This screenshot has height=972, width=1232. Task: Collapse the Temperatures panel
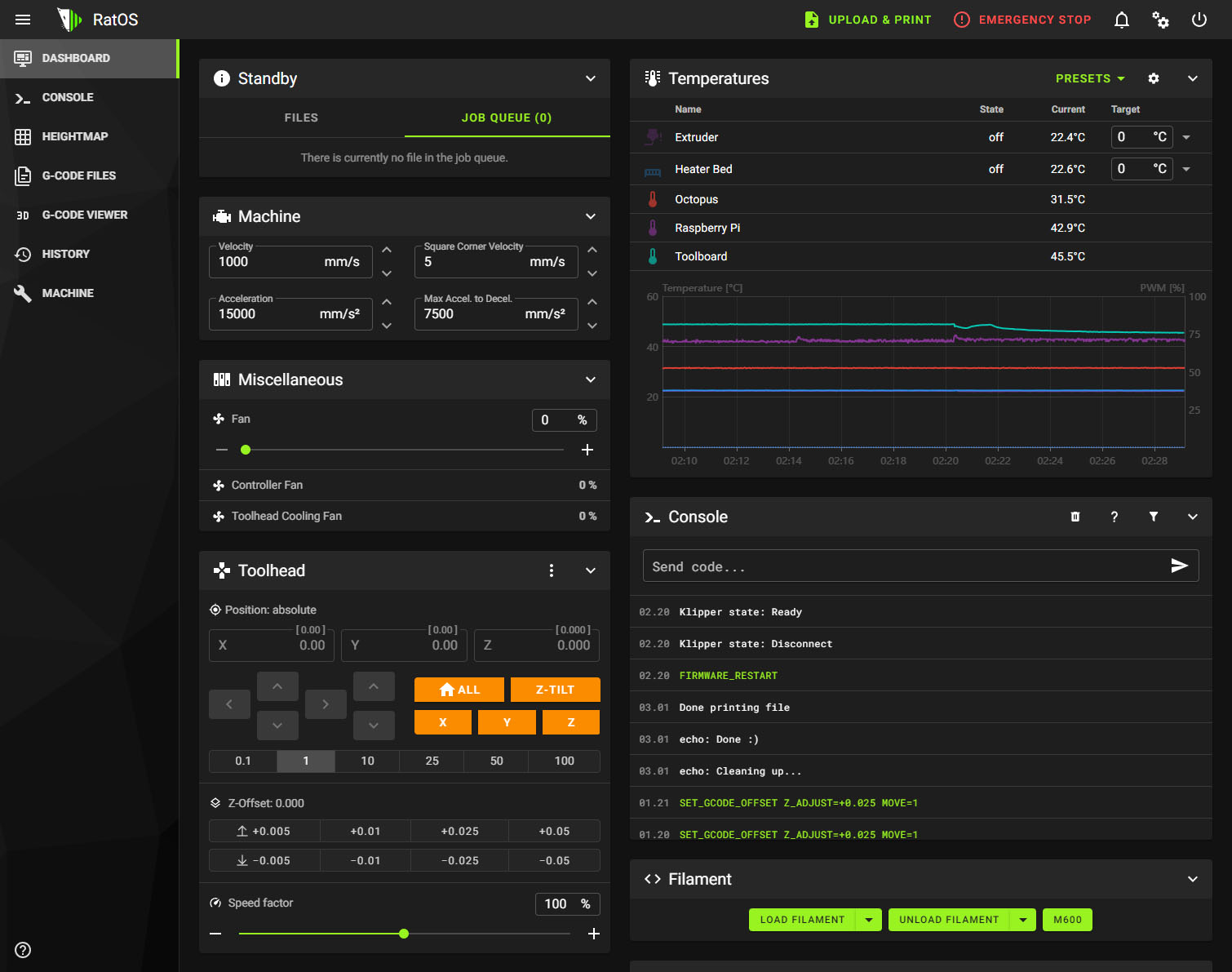point(1193,78)
